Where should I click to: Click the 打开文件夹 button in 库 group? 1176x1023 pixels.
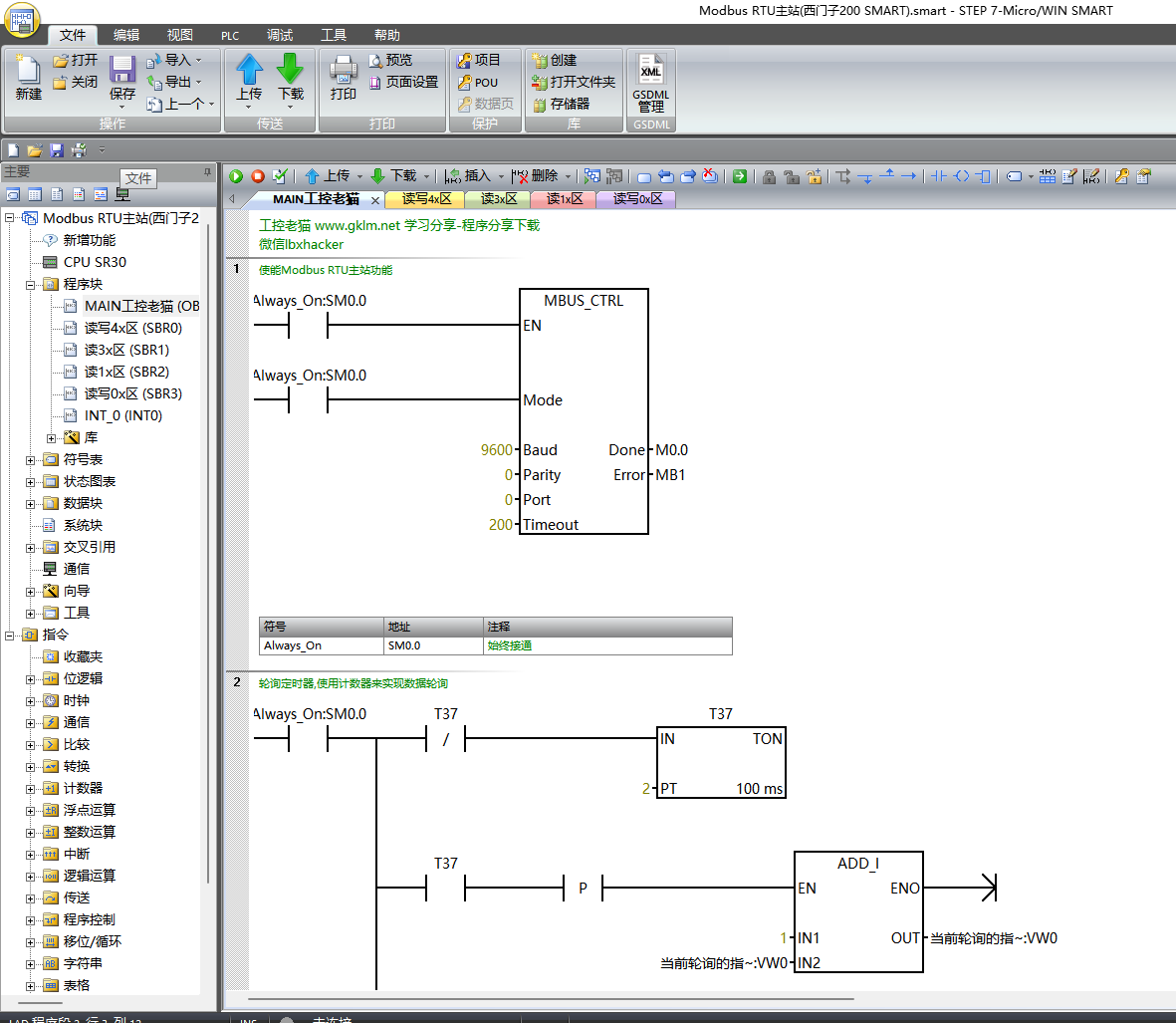[x=575, y=83]
